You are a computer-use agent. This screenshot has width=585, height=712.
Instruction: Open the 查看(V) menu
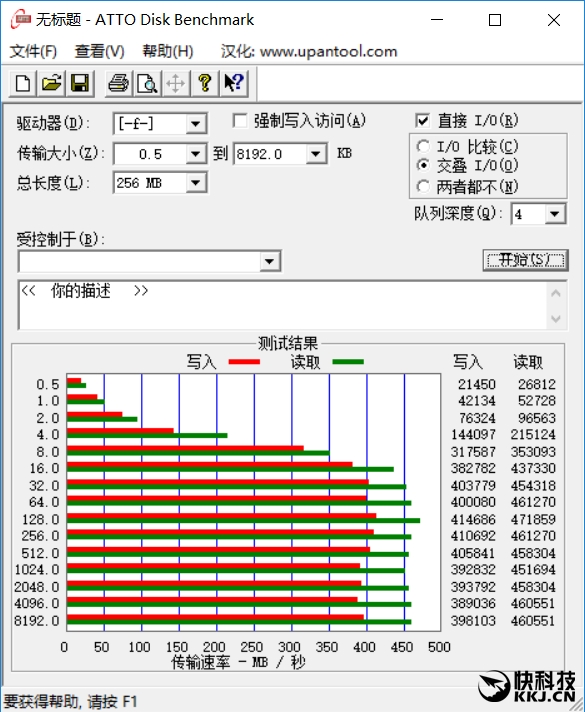[99, 51]
